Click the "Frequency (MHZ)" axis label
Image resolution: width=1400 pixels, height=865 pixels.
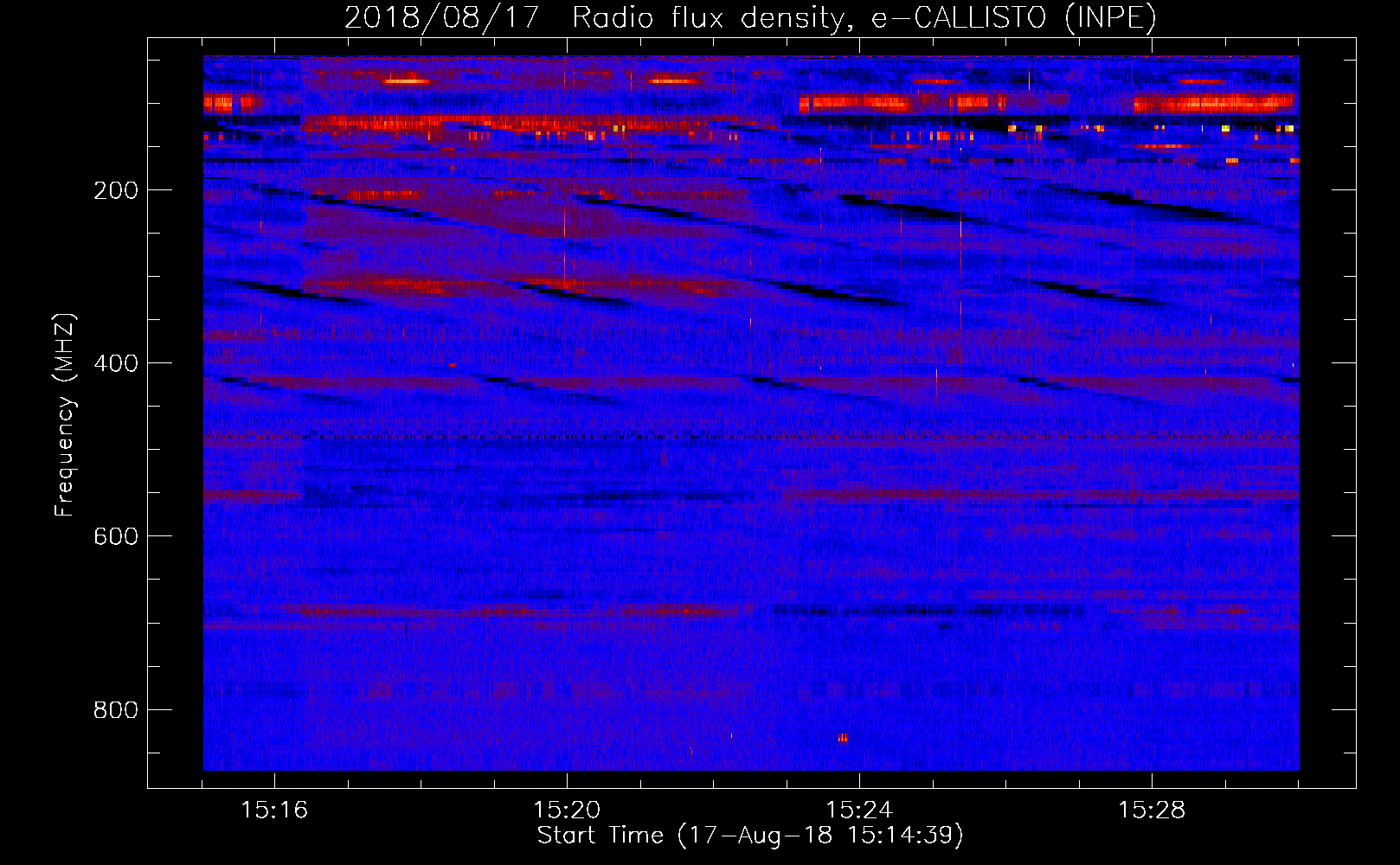tap(65, 415)
